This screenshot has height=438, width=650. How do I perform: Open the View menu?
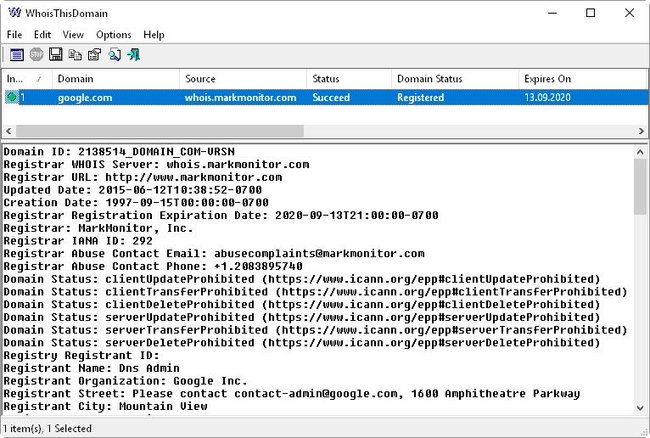(x=73, y=35)
